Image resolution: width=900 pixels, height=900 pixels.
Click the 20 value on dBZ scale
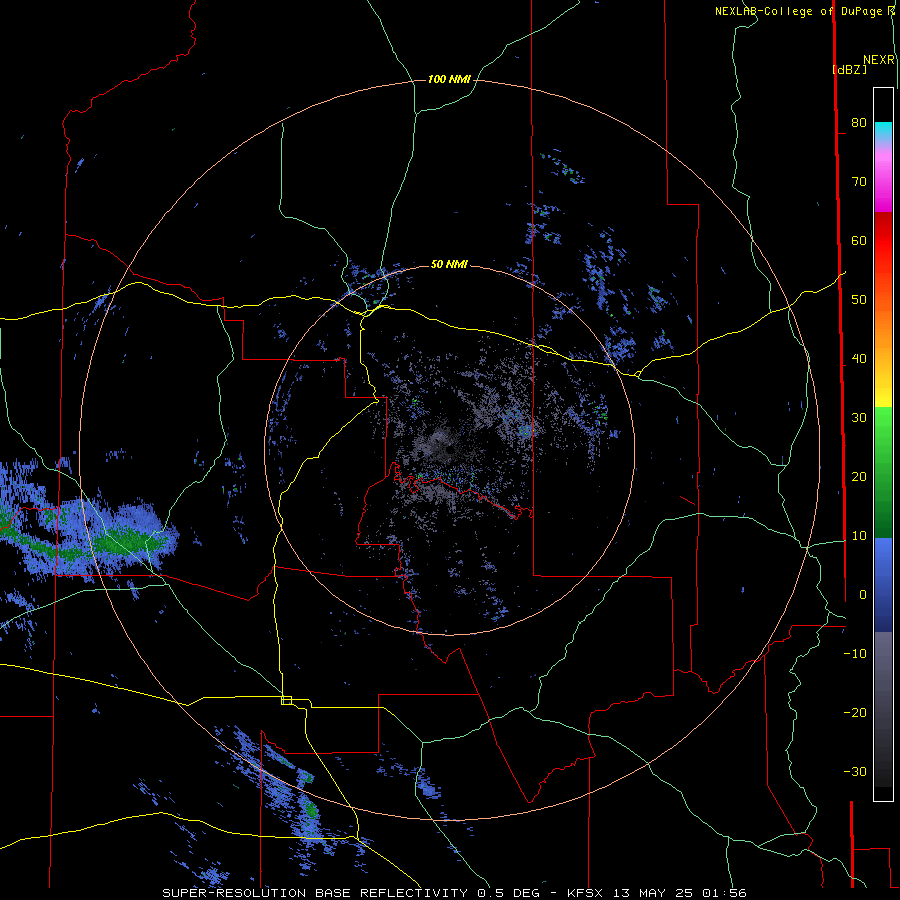tap(859, 476)
